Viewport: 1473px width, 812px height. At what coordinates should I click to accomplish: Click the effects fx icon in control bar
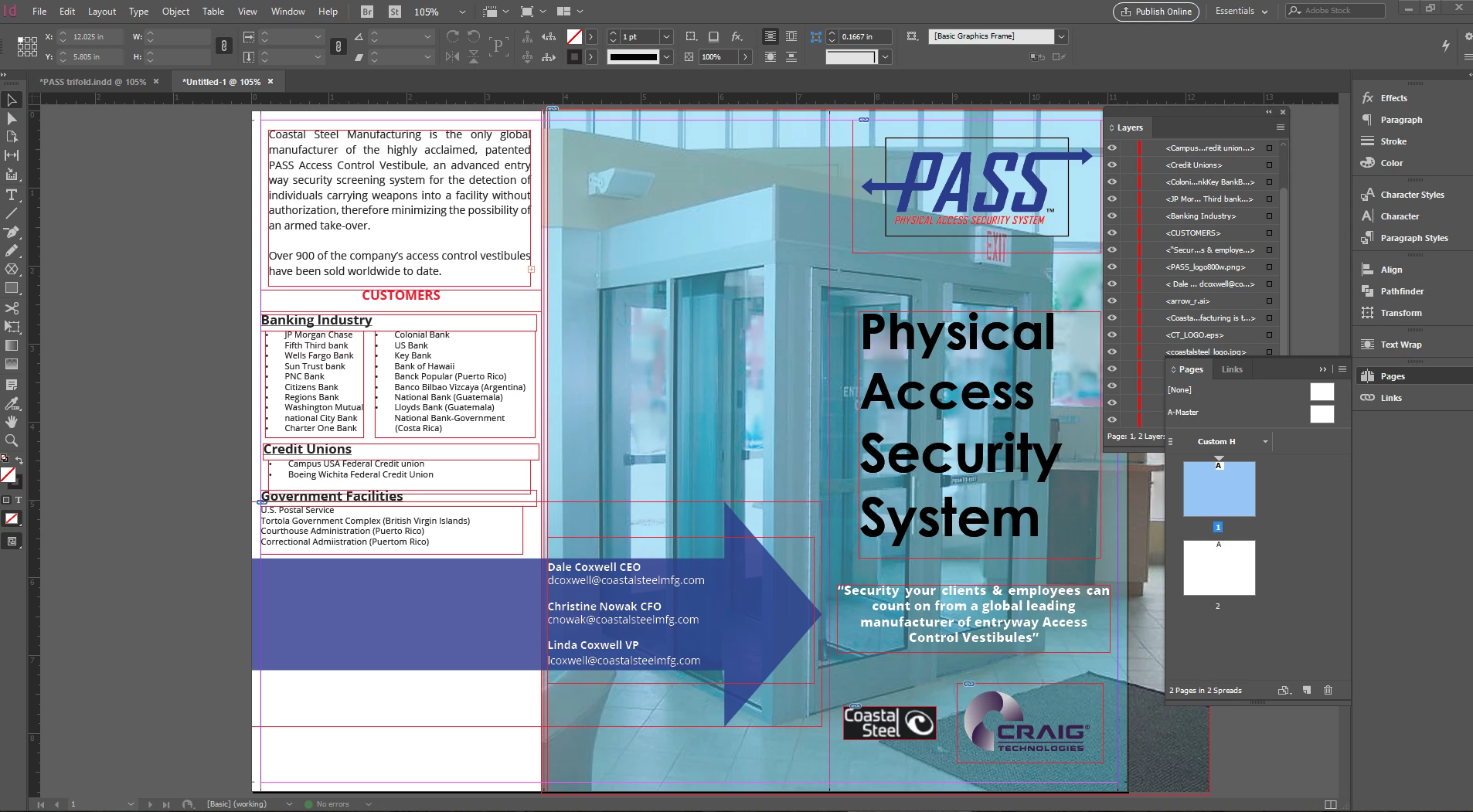(x=736, y=36)
